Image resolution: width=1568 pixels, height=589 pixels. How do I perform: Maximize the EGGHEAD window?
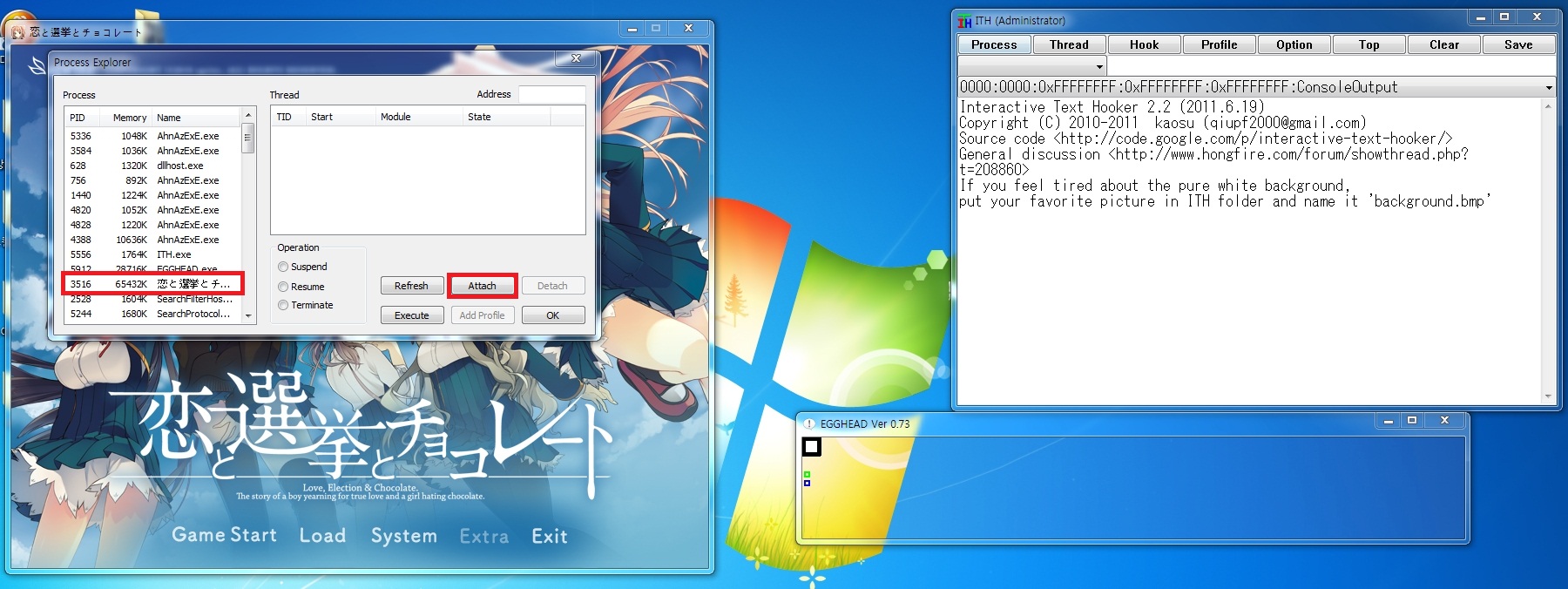(1412, 421)
